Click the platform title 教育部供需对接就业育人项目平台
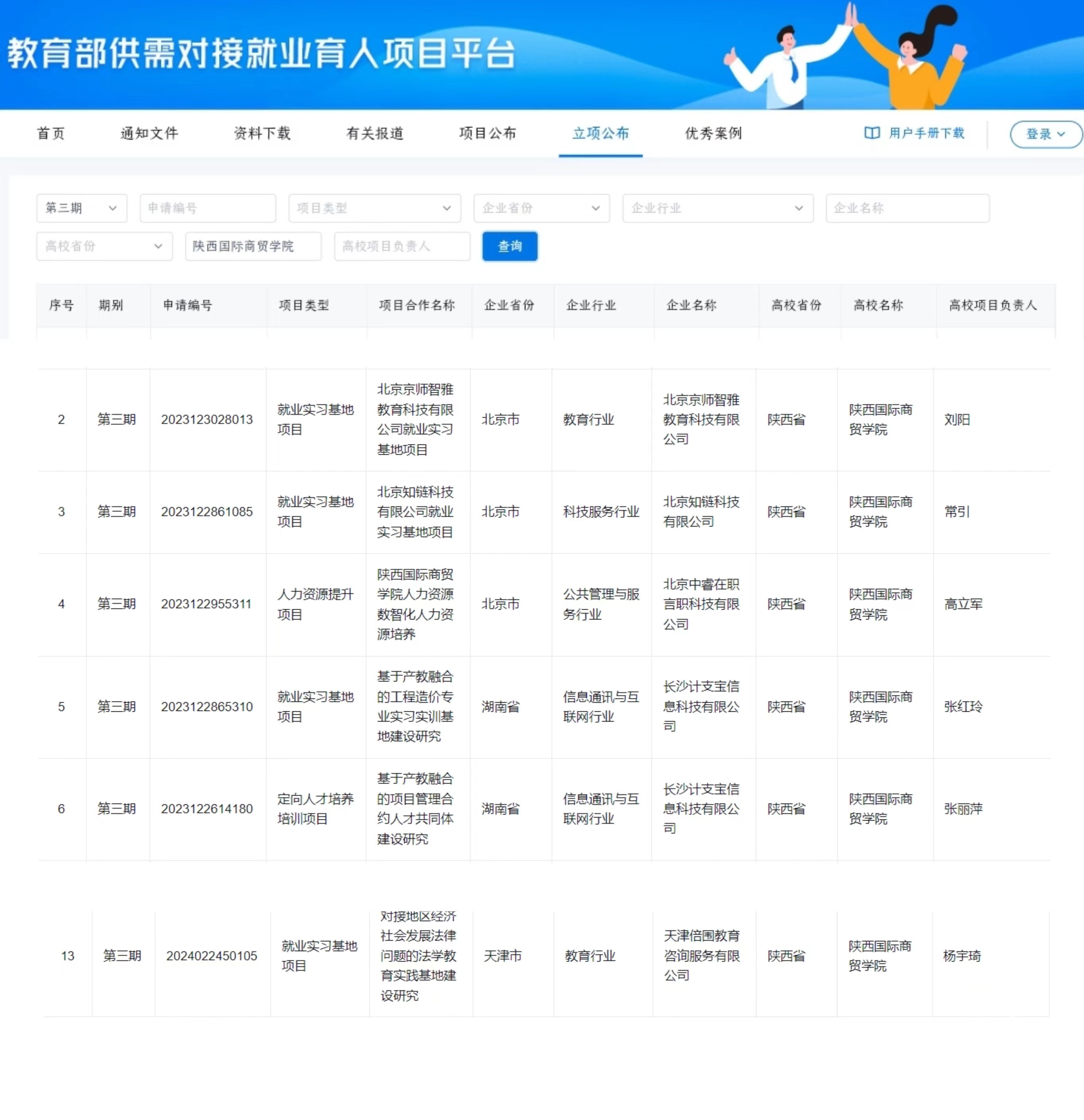The width and height of the screenshot is (1084, 1120). click(x=261, y=53)
